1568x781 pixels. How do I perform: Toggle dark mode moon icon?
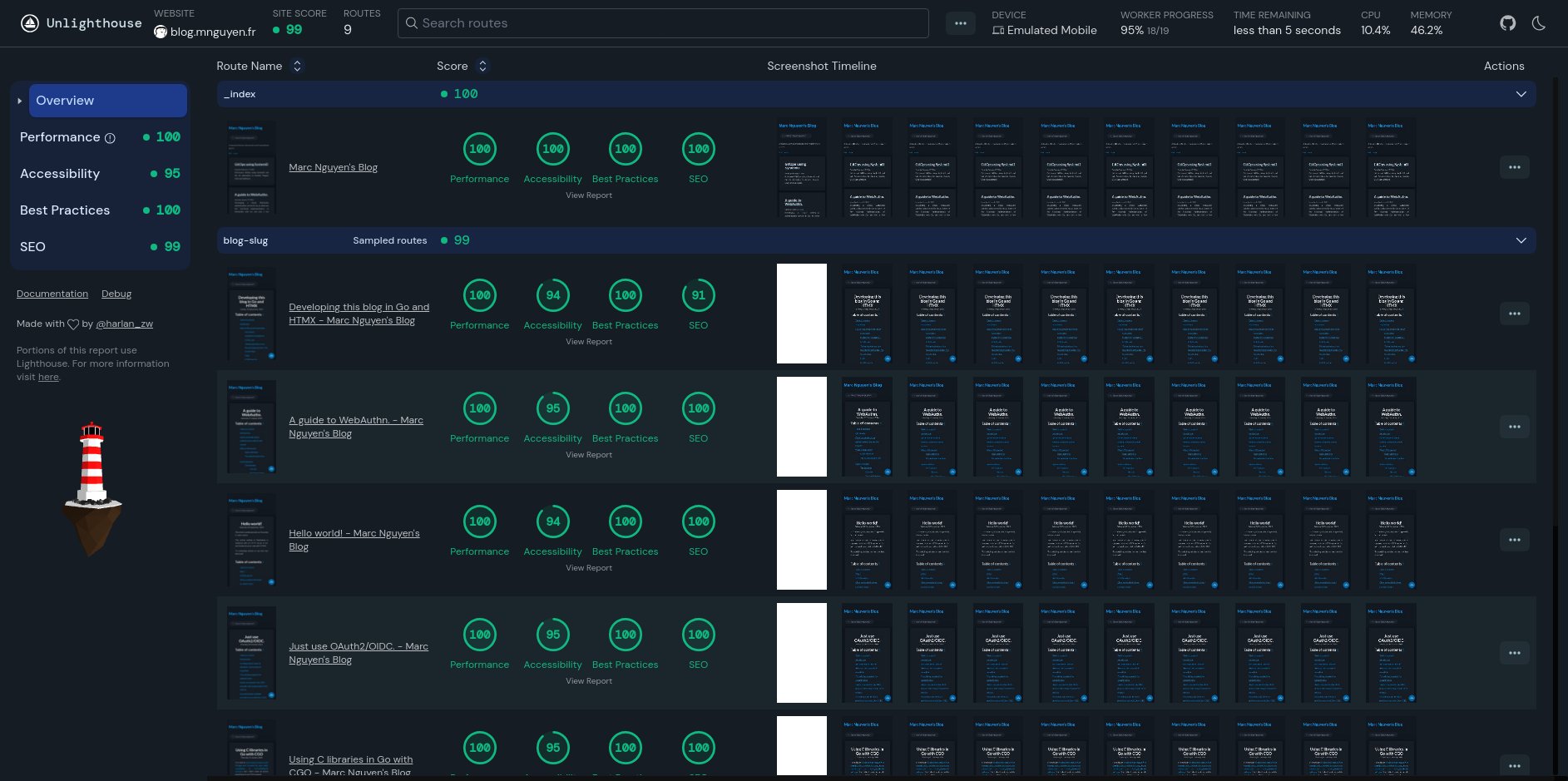[x=1539, y=23]
